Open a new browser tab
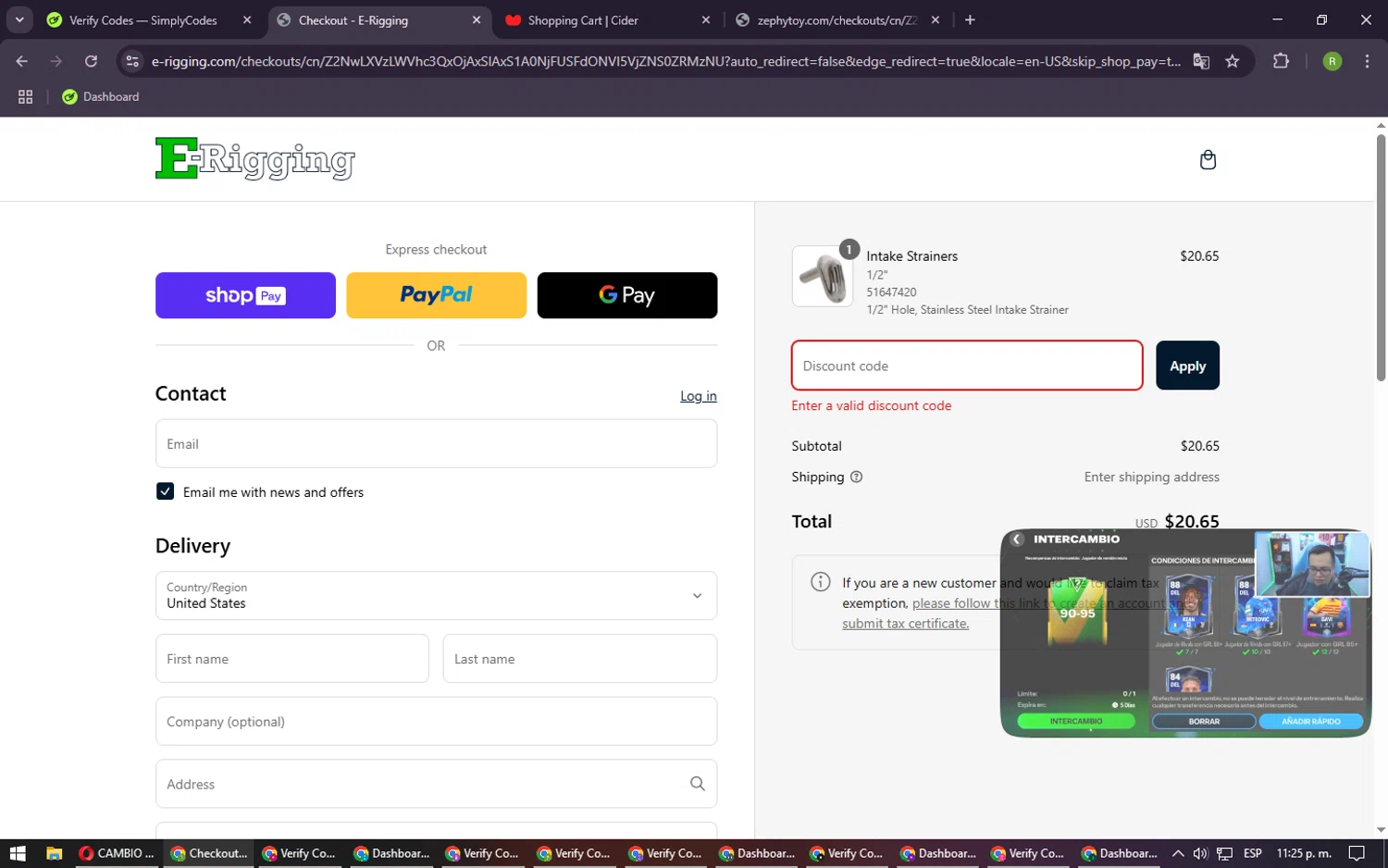 (970, 19)
